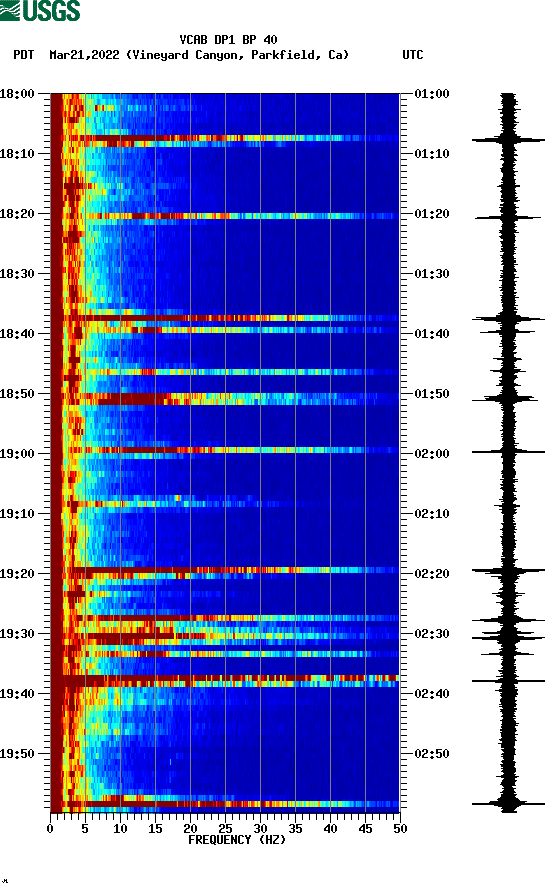The image size is (552, 892).
Task: Click the '19:20' PDT time label
Action: 17,574
